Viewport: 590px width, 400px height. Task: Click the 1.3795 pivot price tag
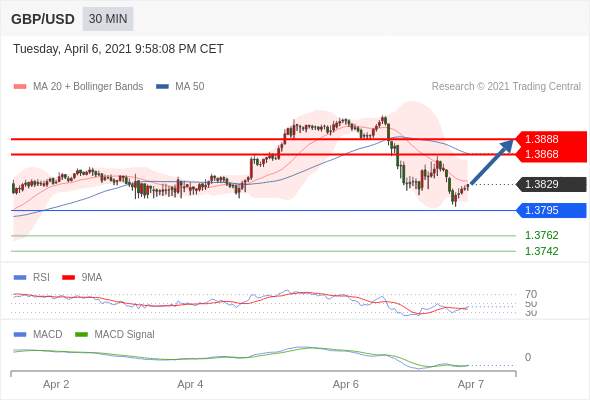click(x=552, y=210)
